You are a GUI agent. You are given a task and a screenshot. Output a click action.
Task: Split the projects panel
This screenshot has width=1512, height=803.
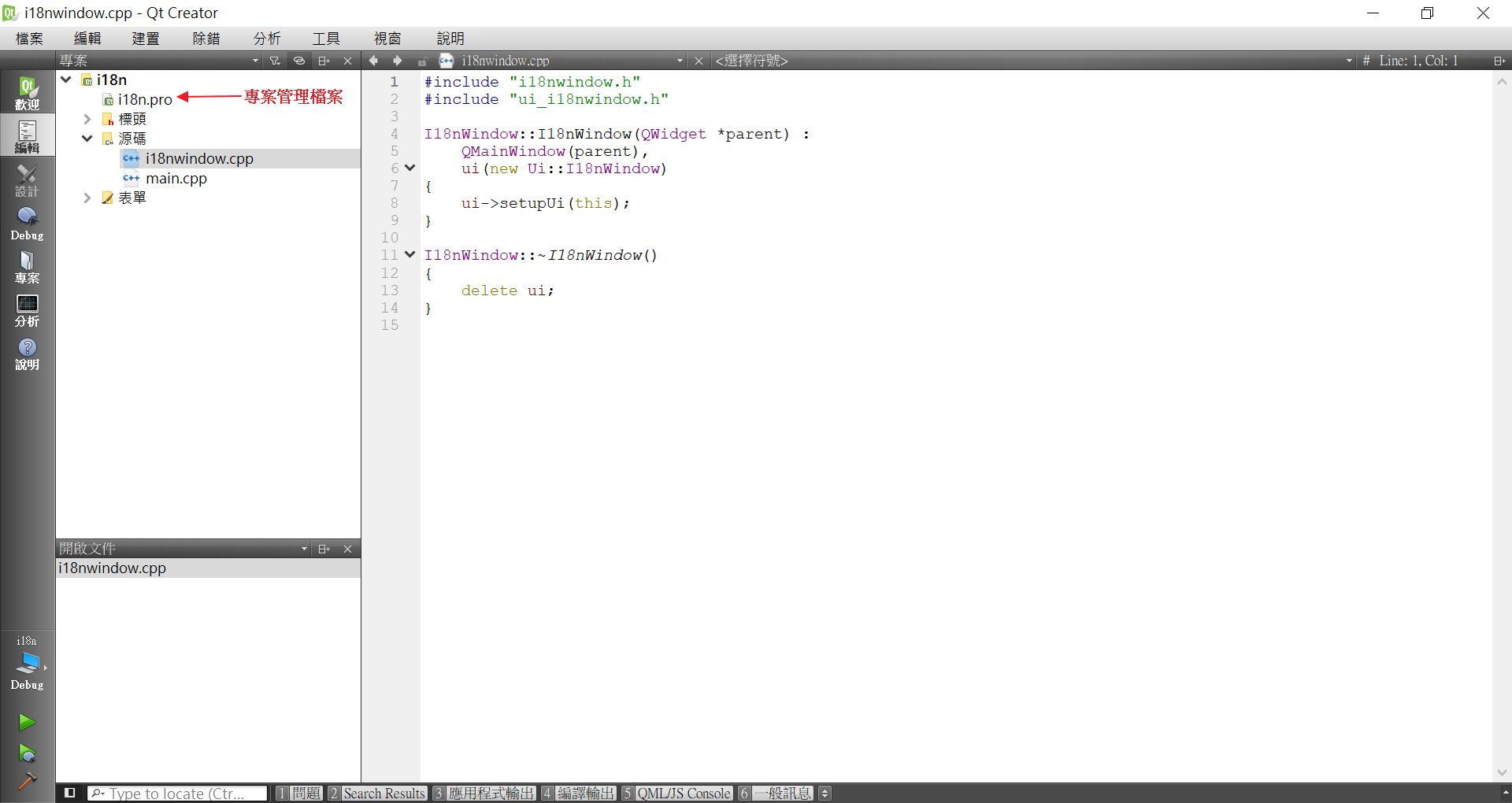(324, 61)
